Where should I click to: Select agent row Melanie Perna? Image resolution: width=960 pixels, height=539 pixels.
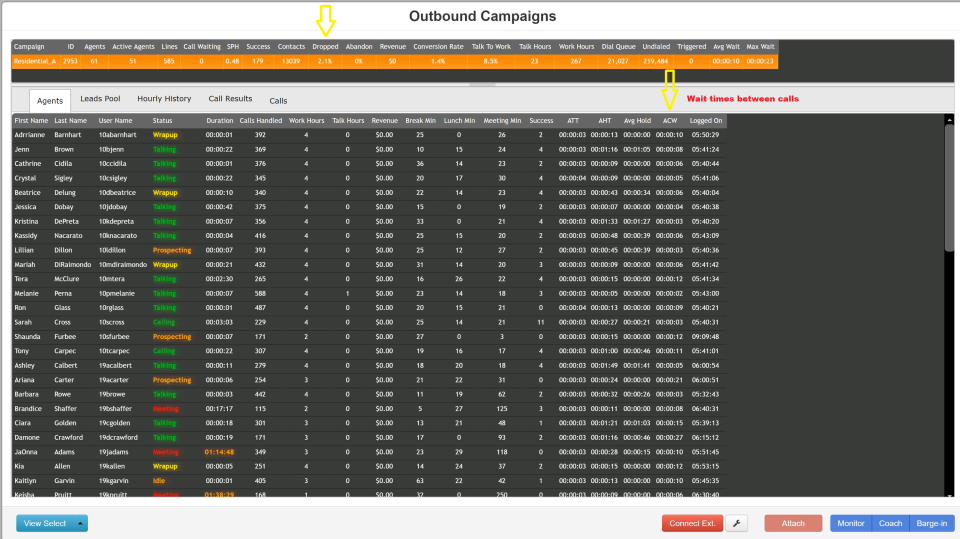pyautogui.click(x=369, y=293)
